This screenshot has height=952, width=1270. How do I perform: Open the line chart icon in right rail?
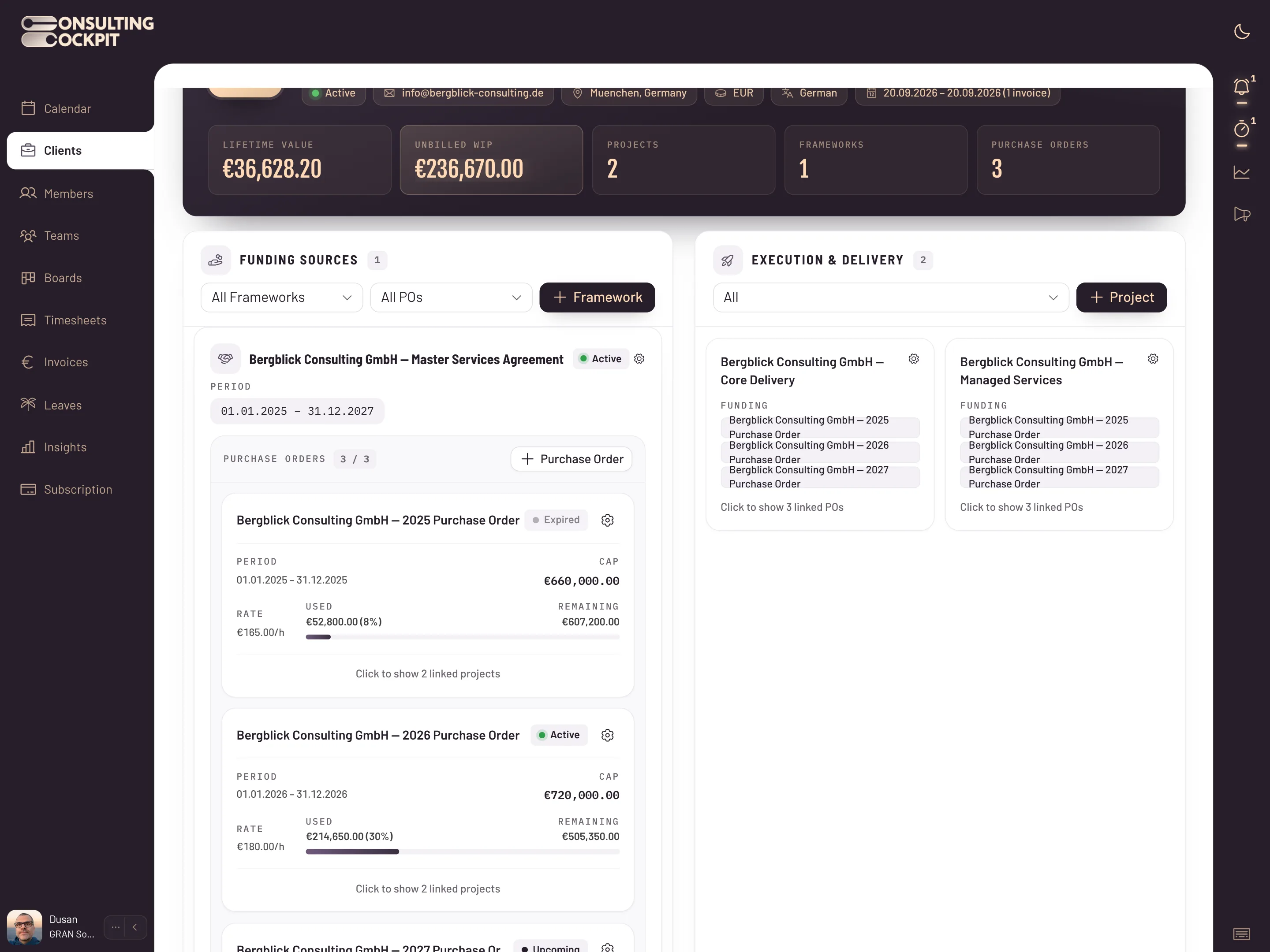(x=1241, y=172)
